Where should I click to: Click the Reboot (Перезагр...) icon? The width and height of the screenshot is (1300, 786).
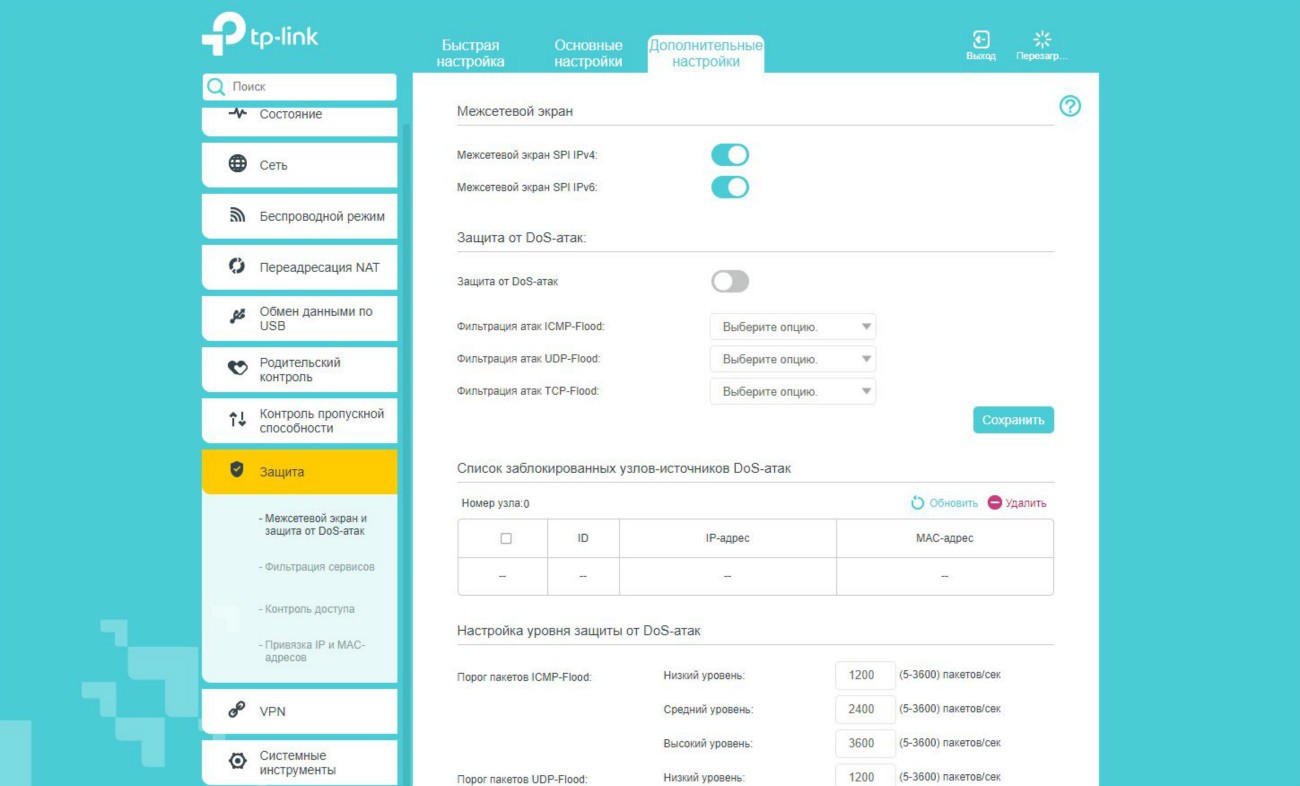[x=1041, y=40]
